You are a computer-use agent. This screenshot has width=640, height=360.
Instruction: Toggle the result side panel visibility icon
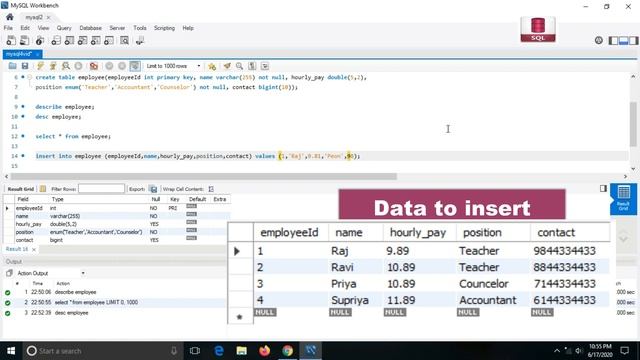click(603, 188)
